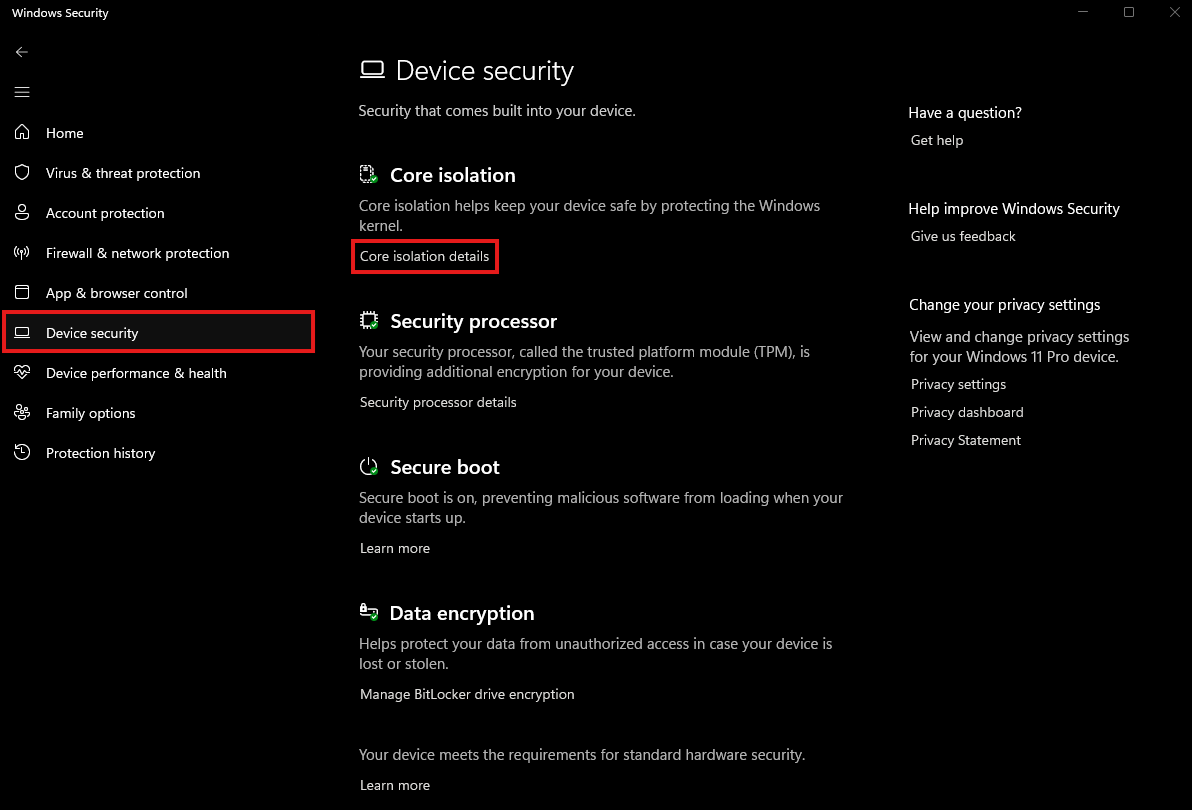Click the Home house icon

pyautogui.click(x=22, y=133)
